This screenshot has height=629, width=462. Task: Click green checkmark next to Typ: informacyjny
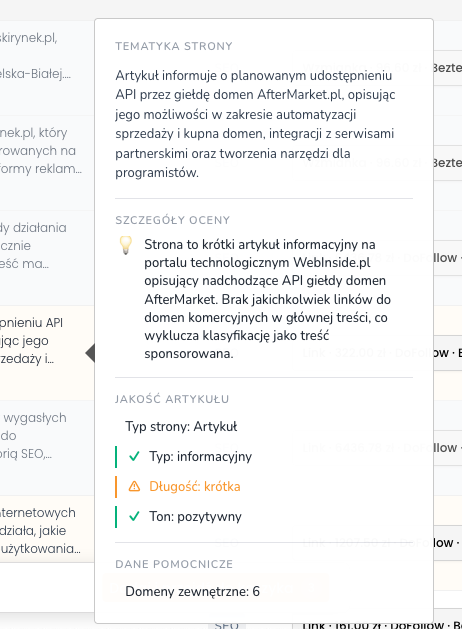click(x=134, y=457)
